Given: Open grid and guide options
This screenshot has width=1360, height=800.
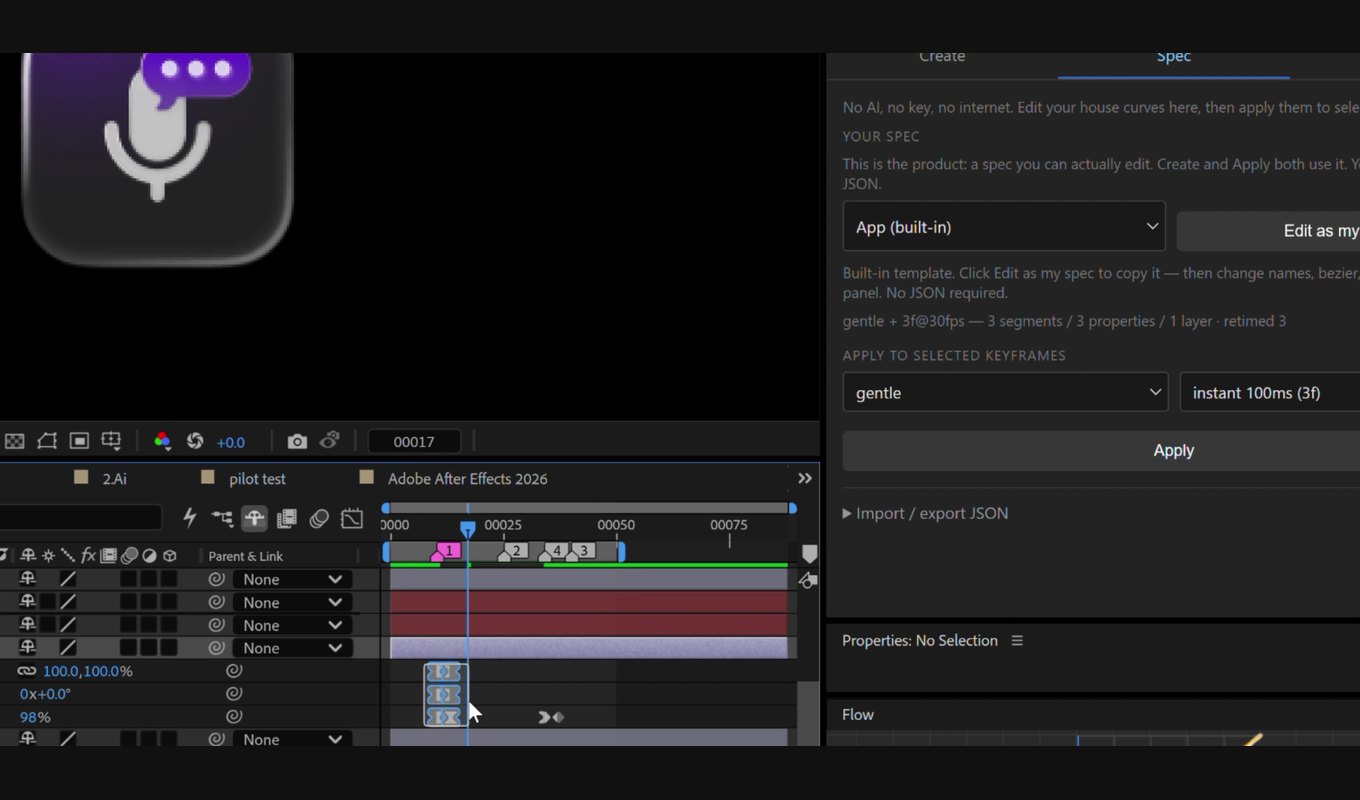Looking at the screenshot, I should 111,441.
